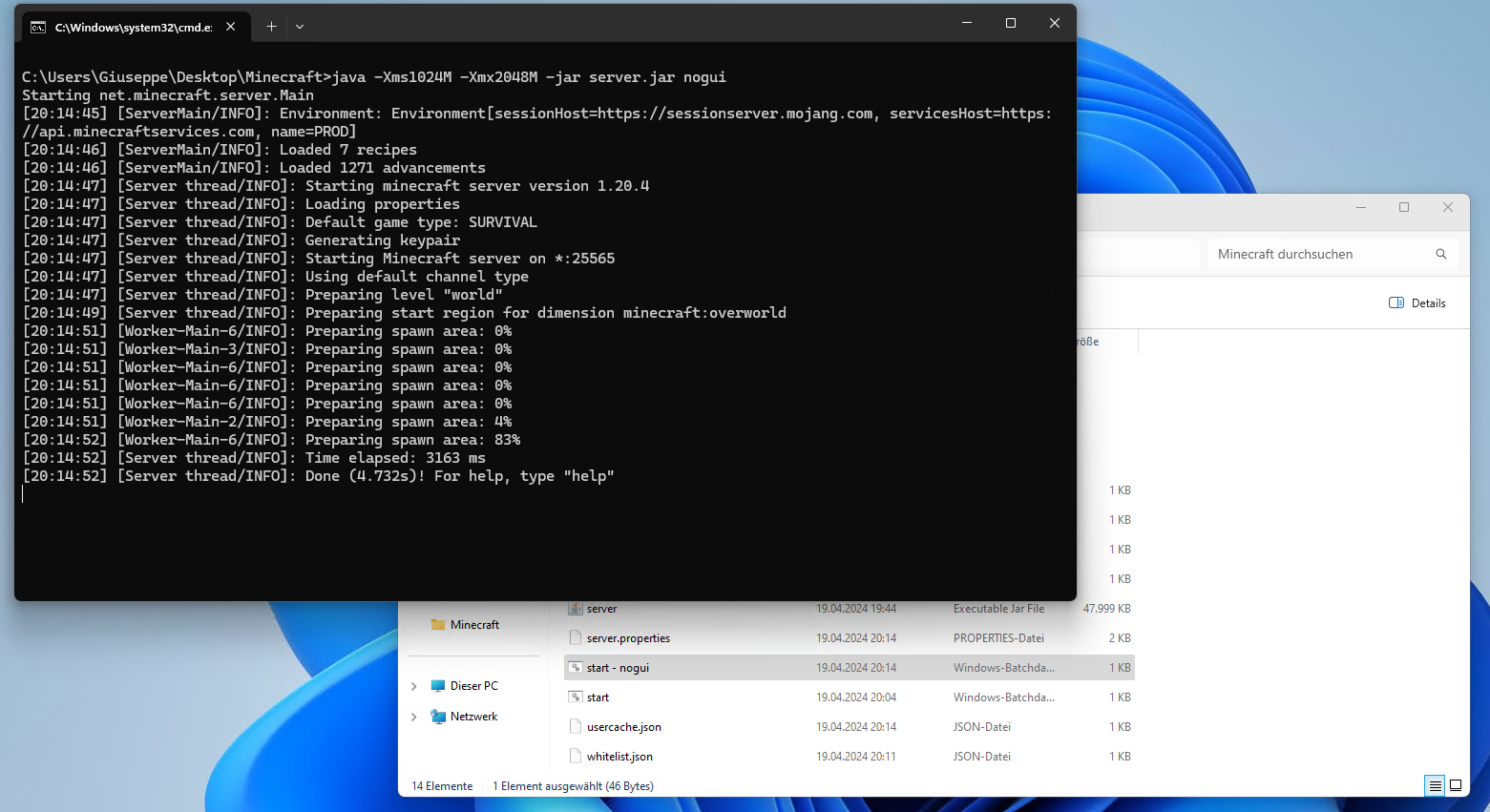Click 47.999 KB size of server
This screenshot has height=812, width=1490.
1107,609
